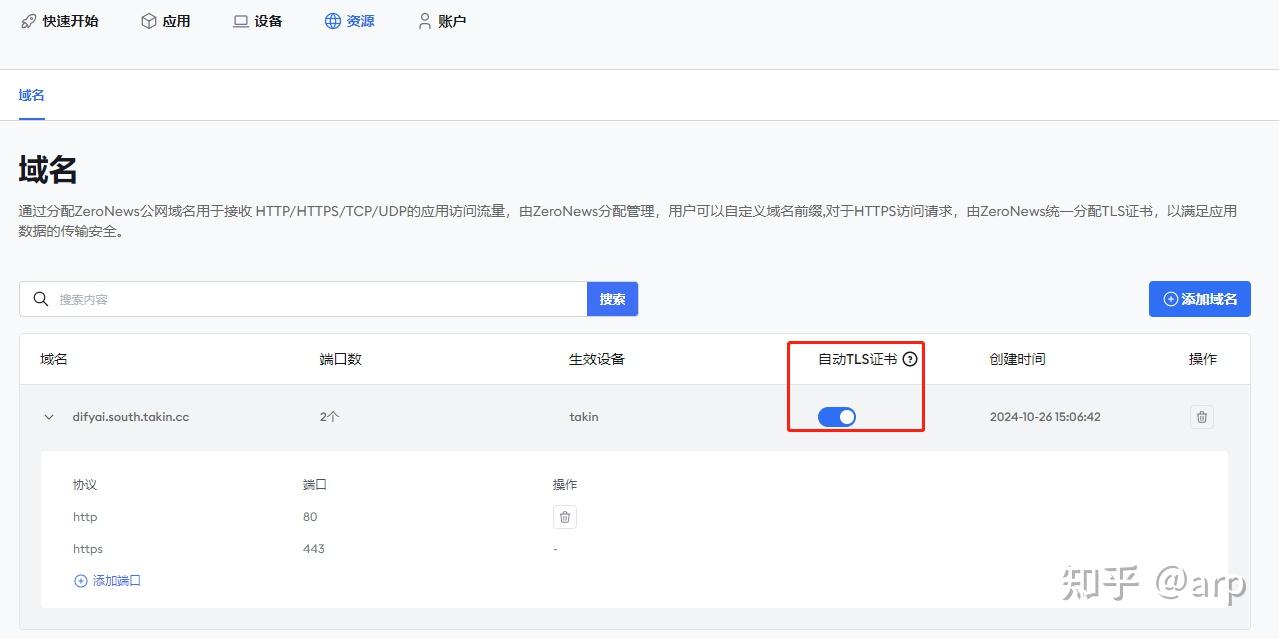Click the 2个 port count cell
Image resolution: width=1279 pixels, height=639 pixels.
[x=330, y=417]
